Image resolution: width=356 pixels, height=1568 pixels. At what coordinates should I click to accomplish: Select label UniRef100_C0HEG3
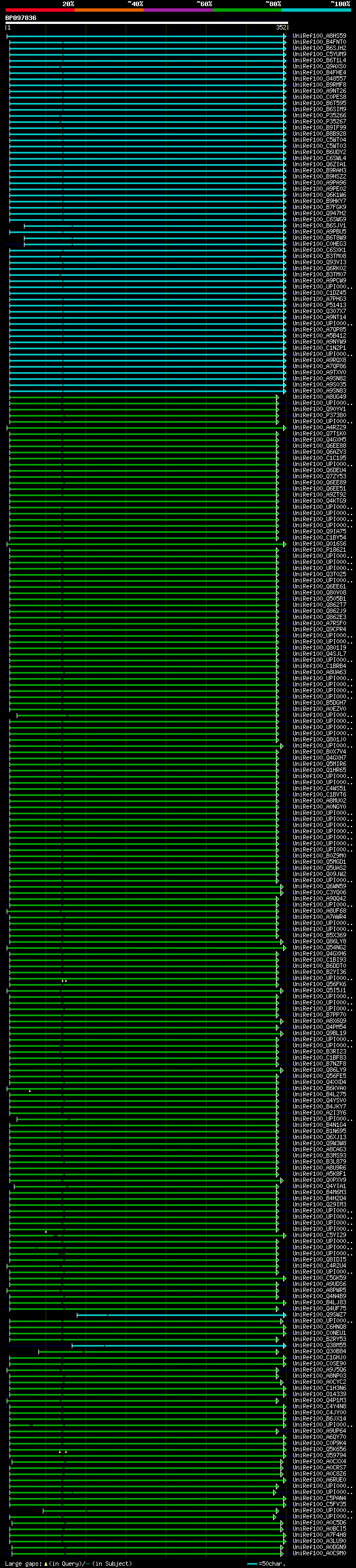click(319, 244)
